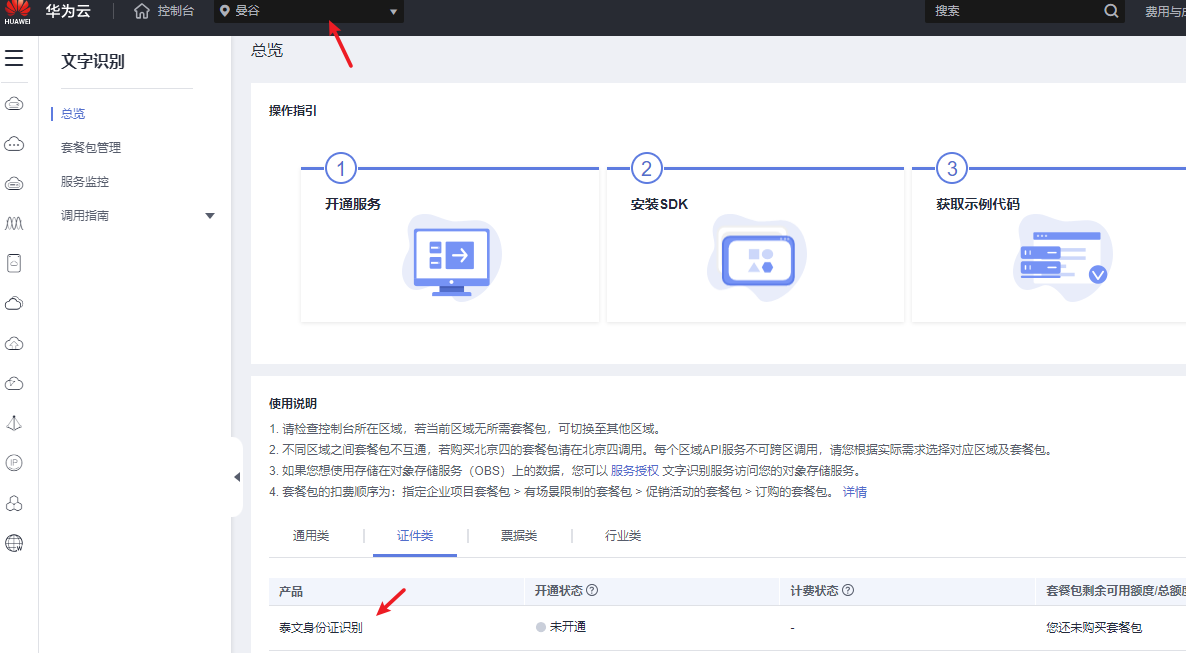
Task: Click the step 1 circle for 开通服务
Action: point(340,168)
